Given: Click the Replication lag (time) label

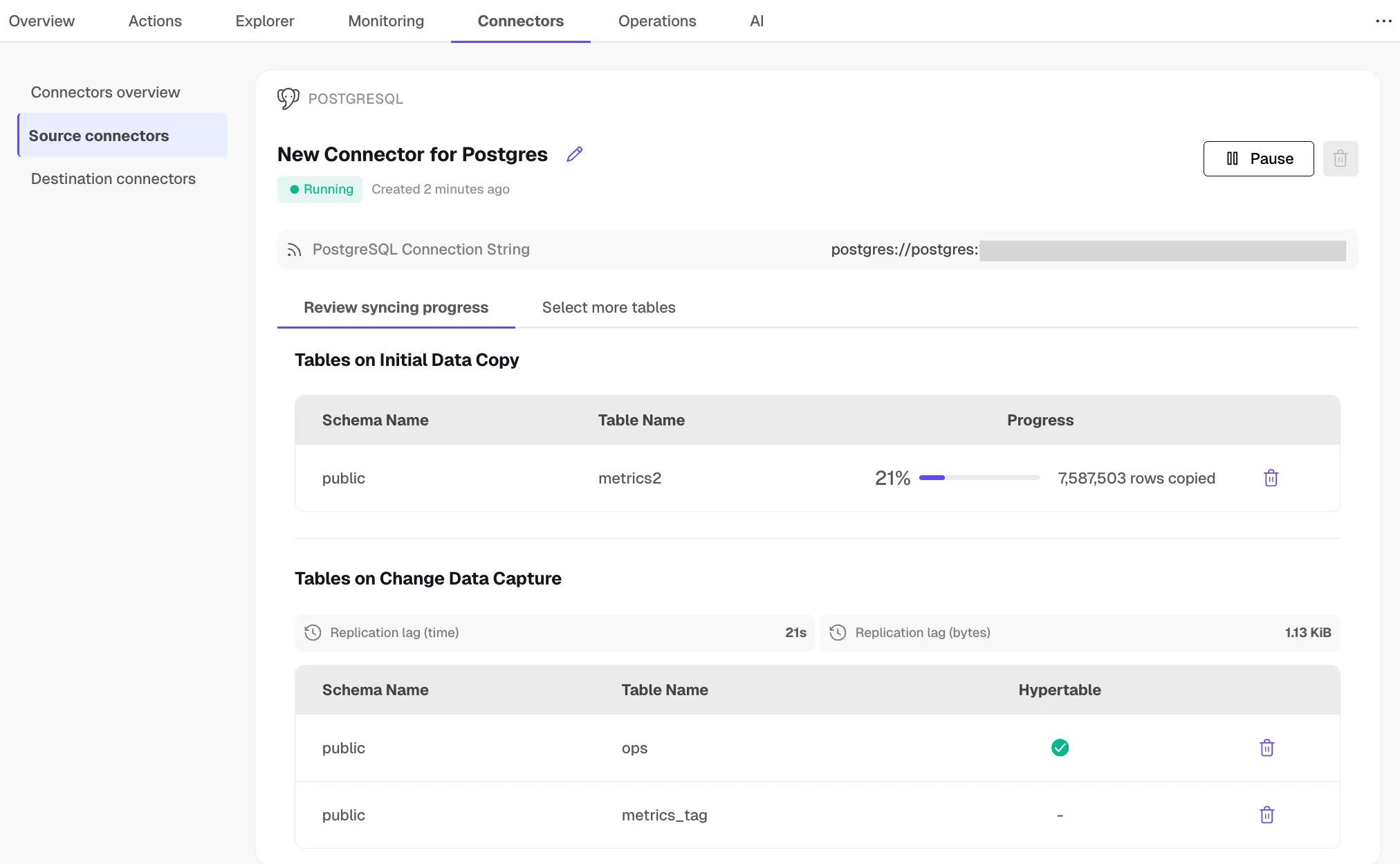Looking at the screenshot, I should [x=394, y=632].
